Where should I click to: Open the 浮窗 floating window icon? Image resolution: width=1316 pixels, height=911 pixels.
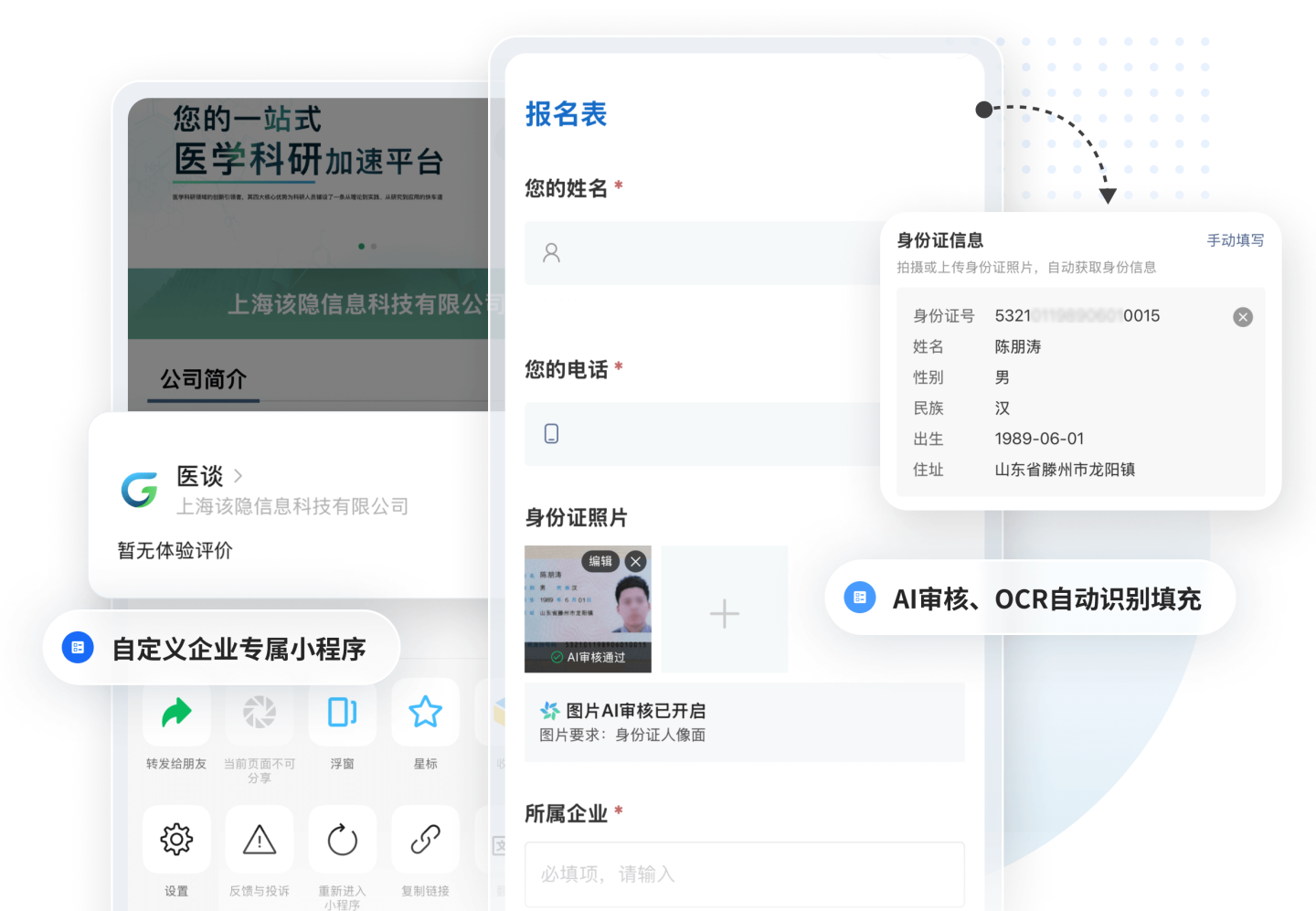342,713
